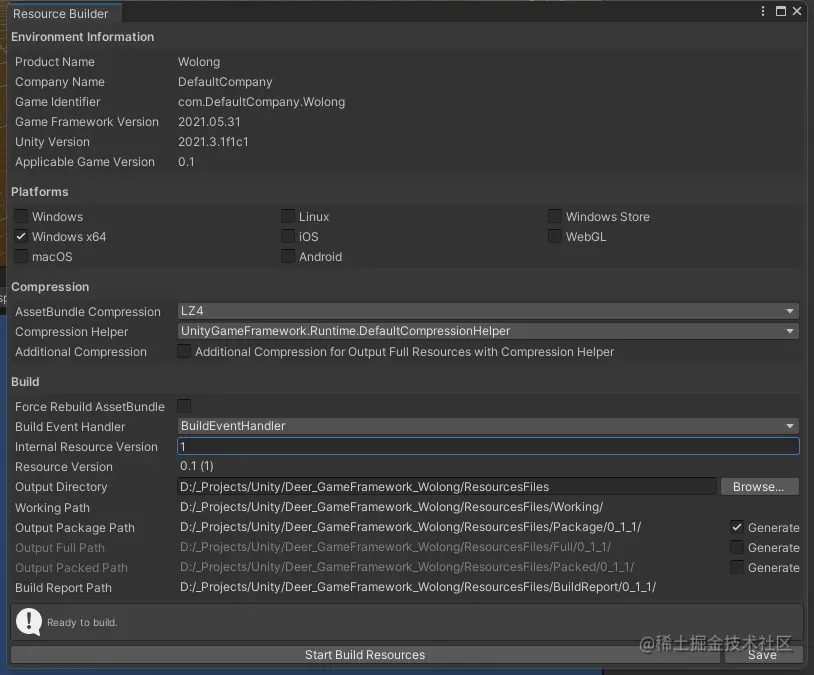The height and width of the screenshot is (675, 814).
Task: Click the Save button
Action: [x=763, y=655]
